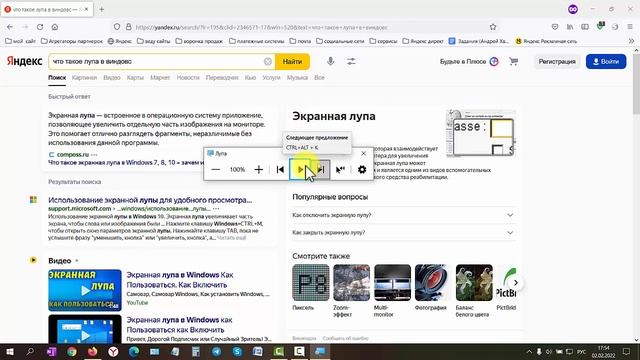The width and height of the screenshot is (640, 360).
Task: Open Telegram from the taskbar
Action: 216,351
